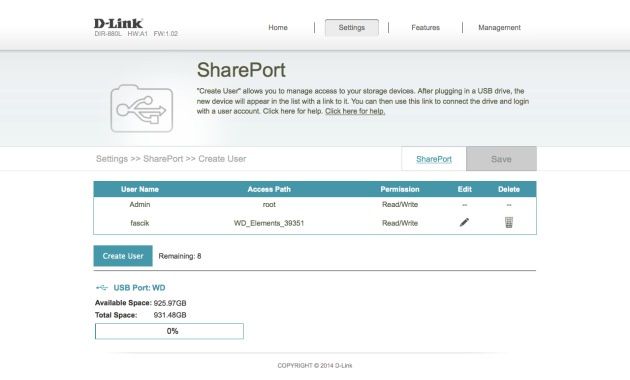Click the WD_Elements_39351 access path
The width and height of the screenshot is (630, 380).
[269, 223]
